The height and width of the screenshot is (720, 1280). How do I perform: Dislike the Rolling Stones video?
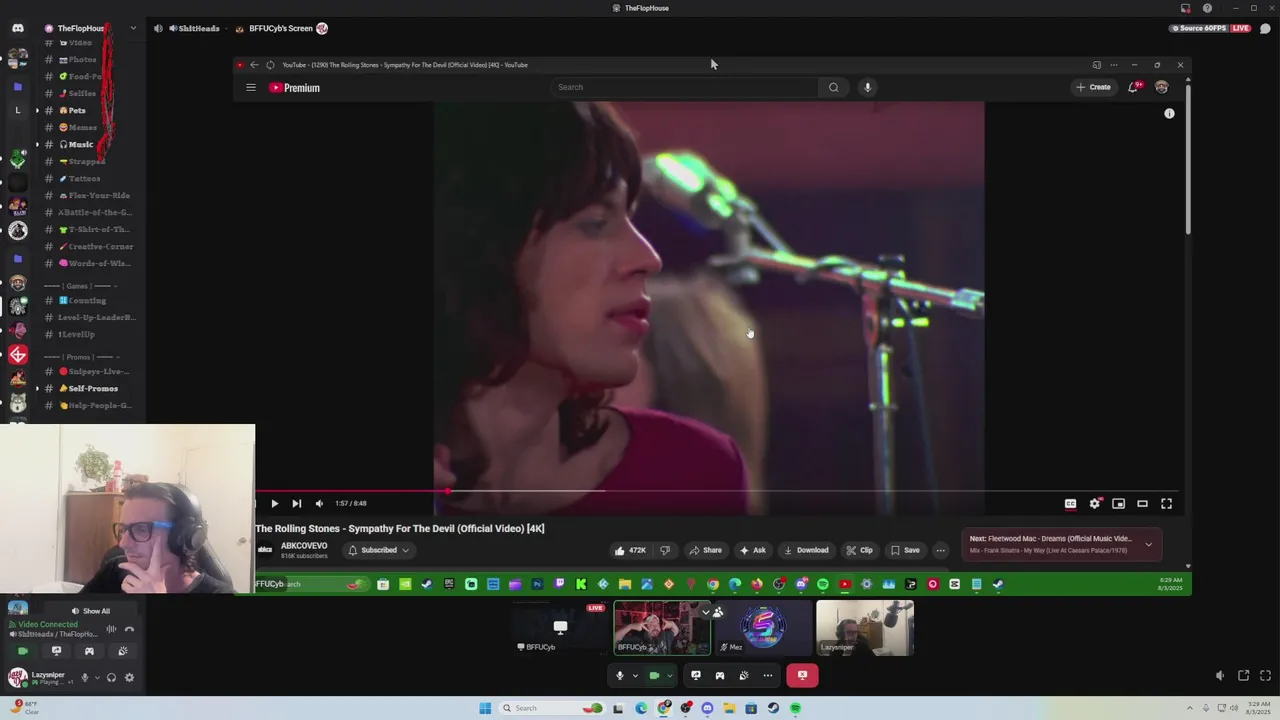[x=664, y=550]
